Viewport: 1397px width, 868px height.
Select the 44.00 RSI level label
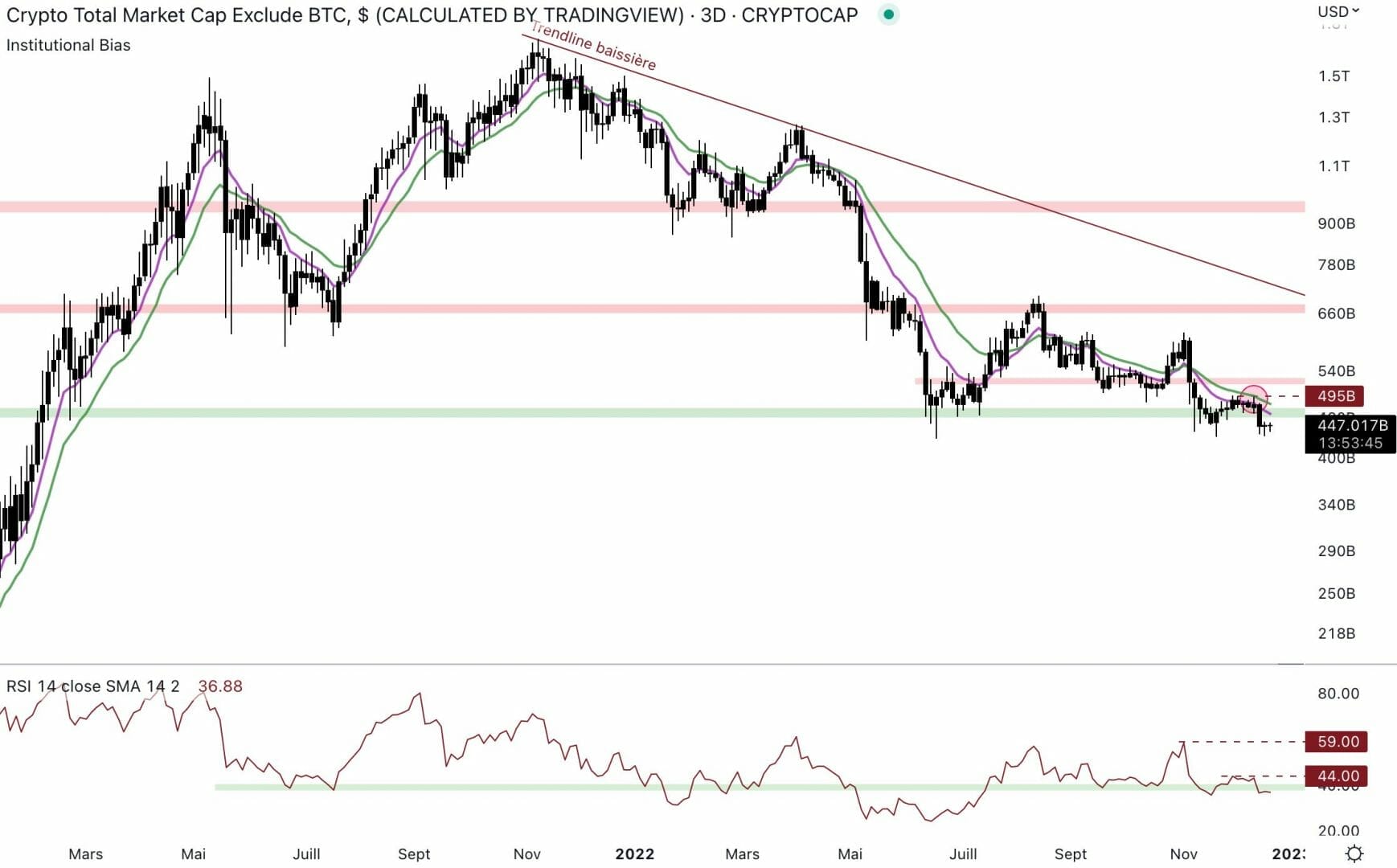(x=1338, y=776)
